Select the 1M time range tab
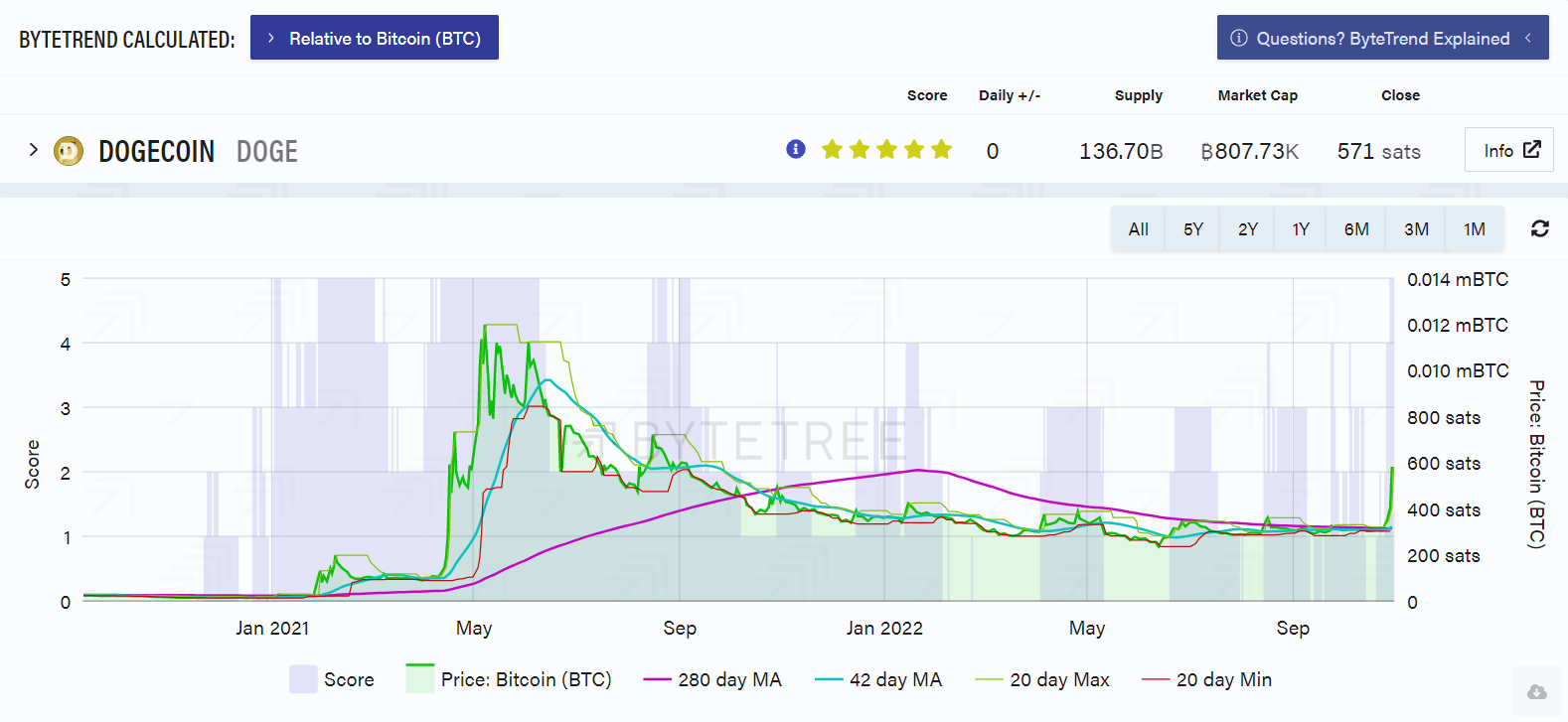This screenshot has height=722, width=1568. [1475, 229]
